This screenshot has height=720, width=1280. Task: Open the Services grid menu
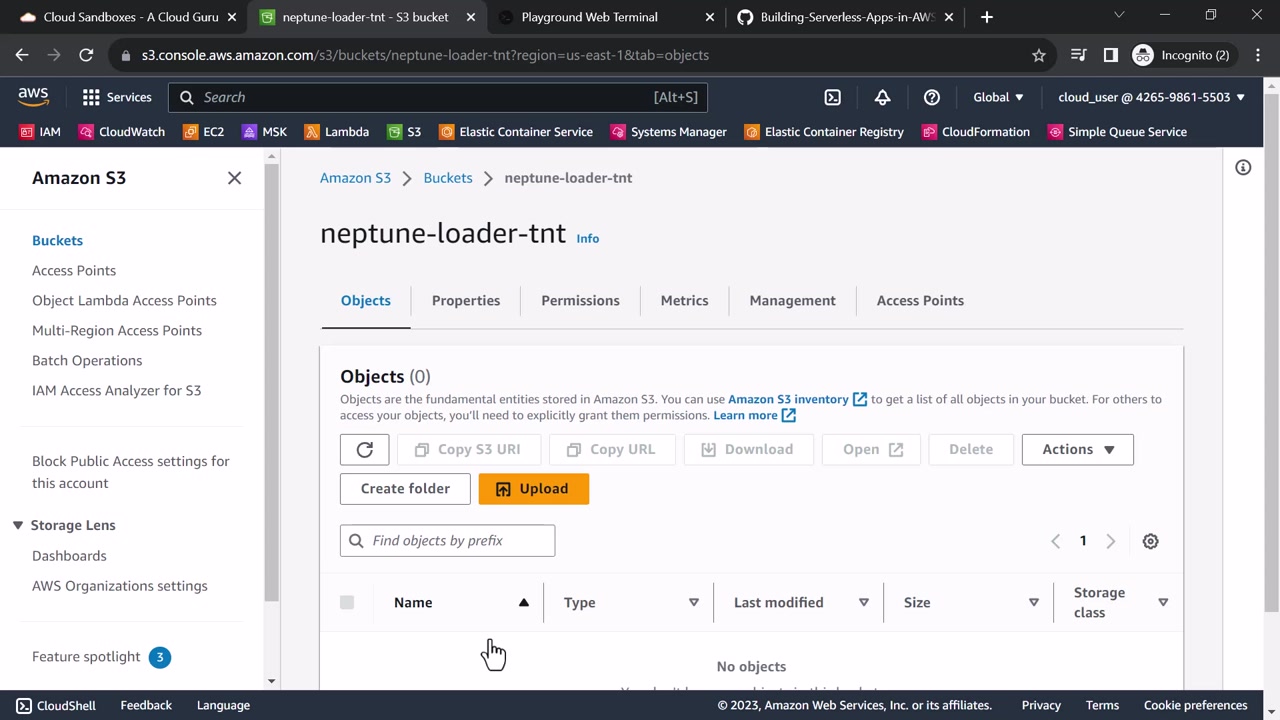pos(91,97)
